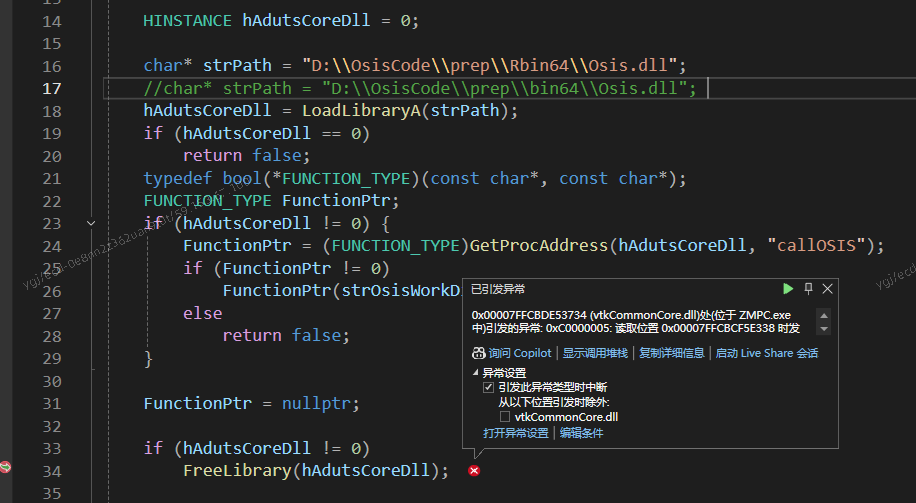Open 打开异常设置 link
Image resolution: width=916 pixels, height=503 pixels.
click(x=516, y=433)
